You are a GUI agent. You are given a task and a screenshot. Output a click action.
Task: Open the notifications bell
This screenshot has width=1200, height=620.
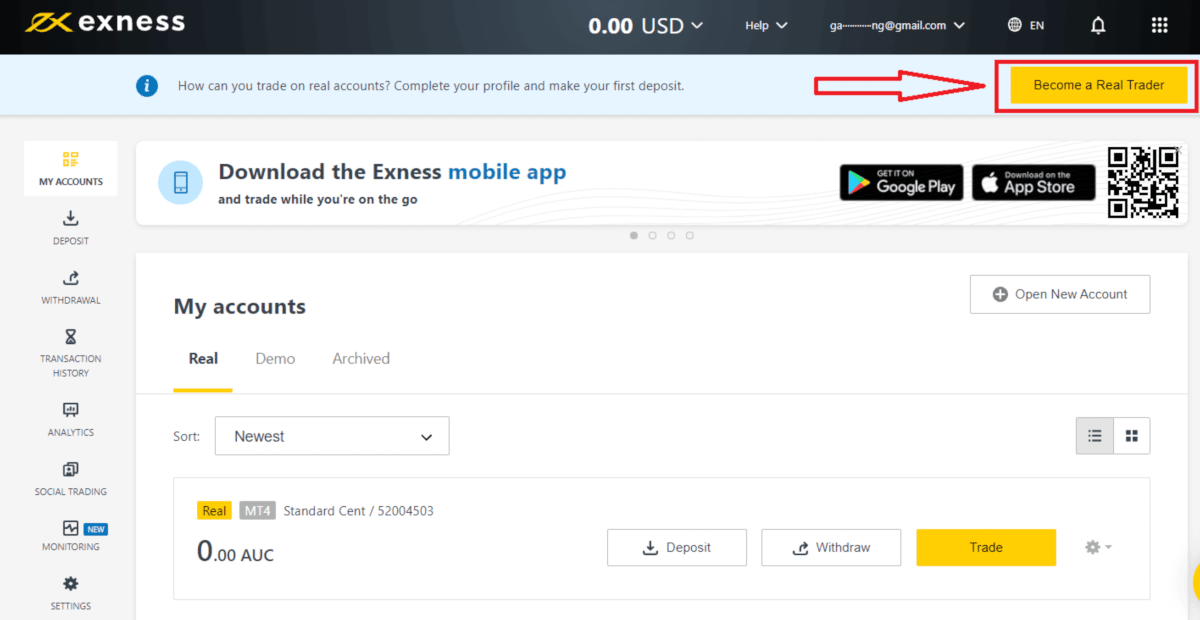tap(1098, 26)
